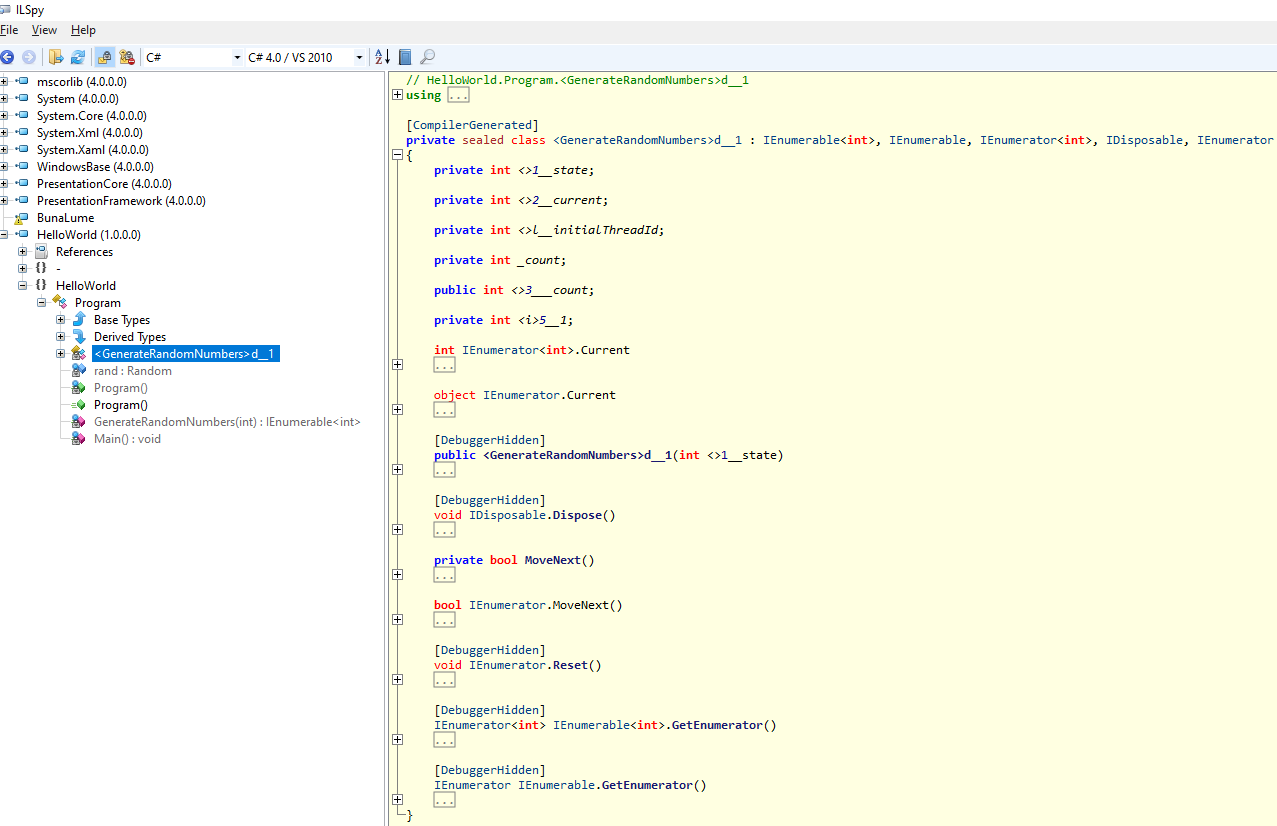This screenshot has width=1277, height=826.
Task: Toggle the show compiler-generated types icon
Action: tap(127, 57)
